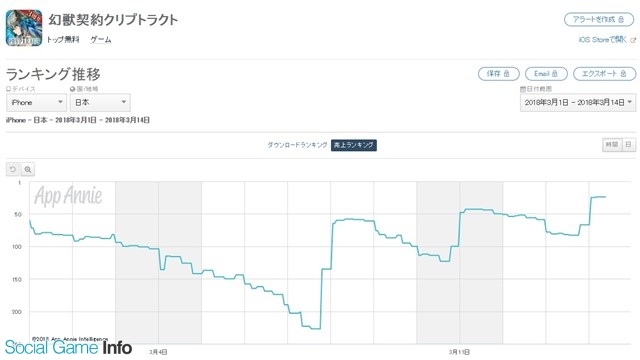Viewport: 640px width, 360px height.
Task: Click the トップ無料 category link
Action: [63, 40]
